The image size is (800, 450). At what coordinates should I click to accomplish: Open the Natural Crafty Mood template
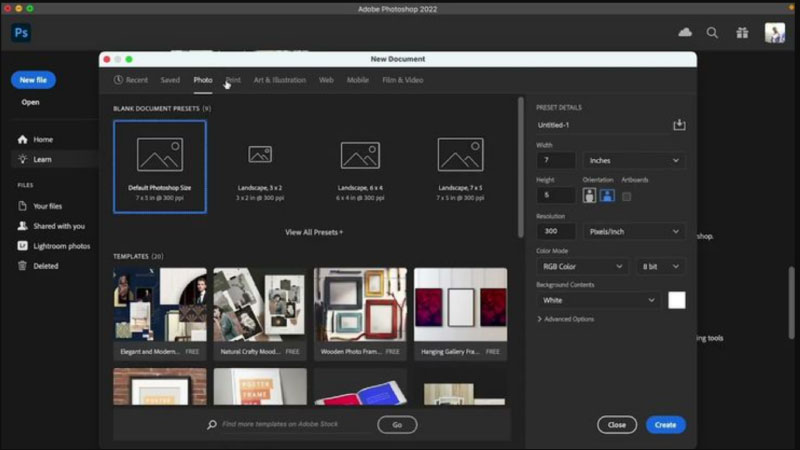point(260,314)
